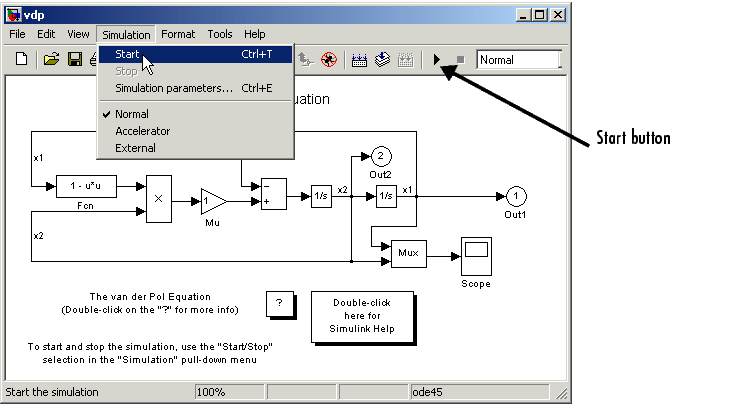Select Normal simulation mode in menu

(131, 114)
